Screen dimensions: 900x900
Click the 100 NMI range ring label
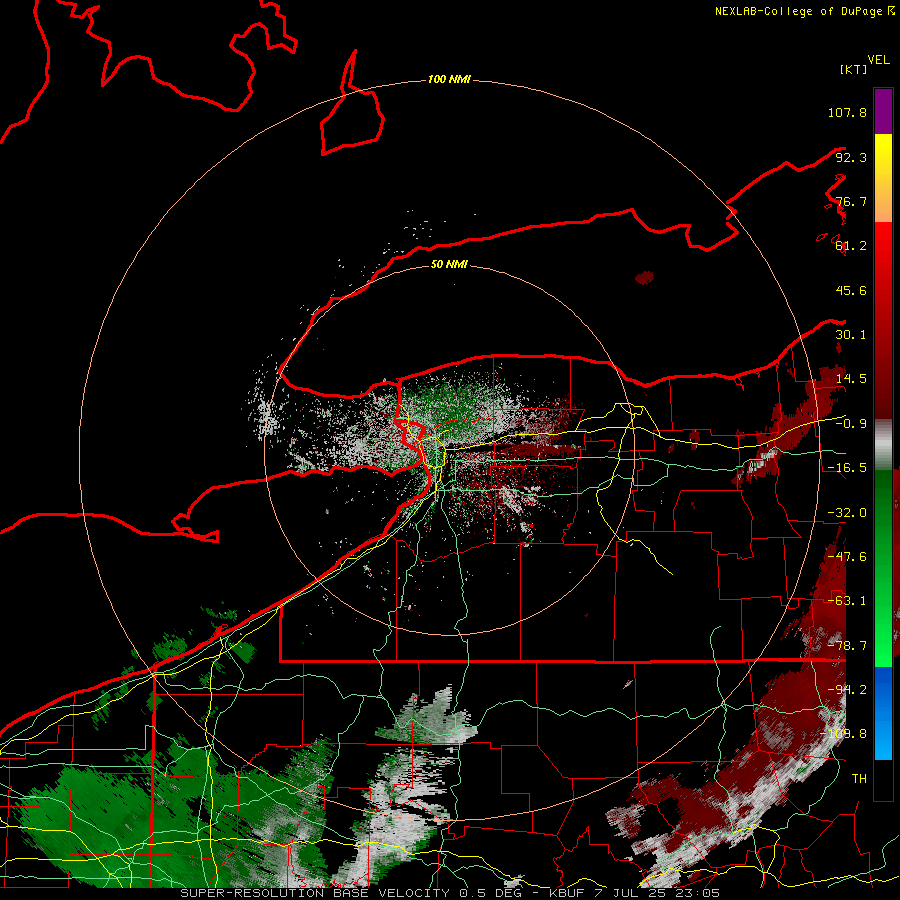(449, 79)
